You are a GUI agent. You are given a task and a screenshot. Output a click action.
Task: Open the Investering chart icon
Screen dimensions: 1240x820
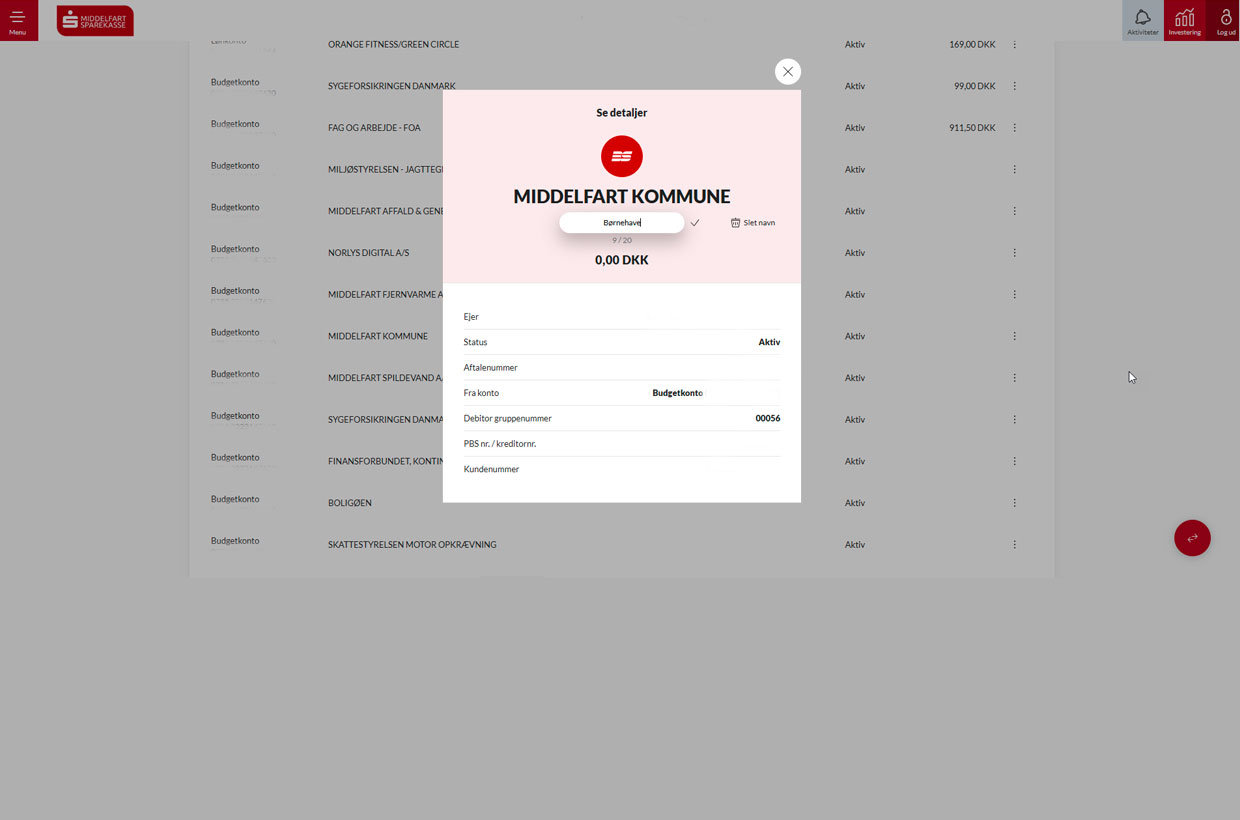[1184, 20]
